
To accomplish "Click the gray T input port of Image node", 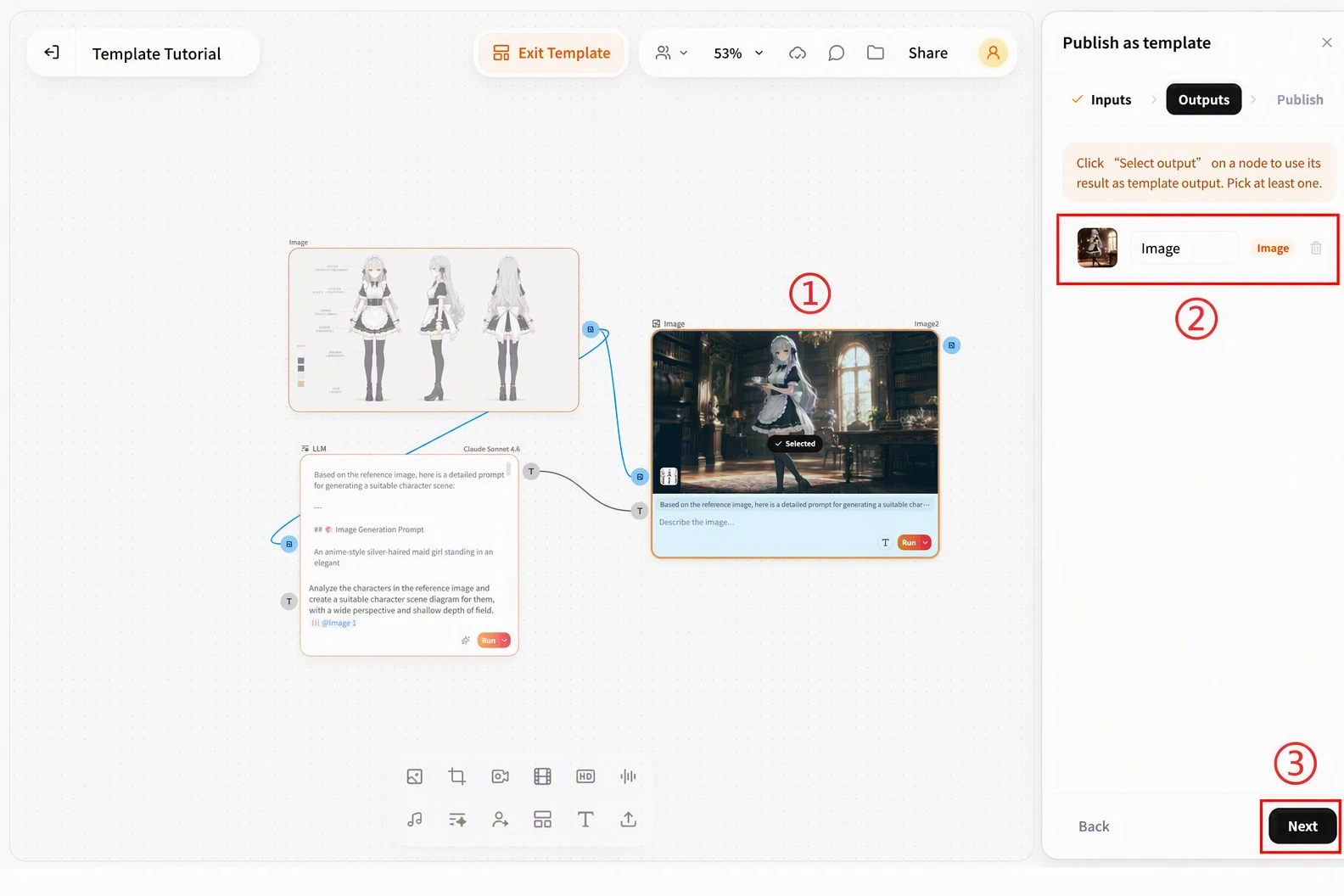I will point(640,511).
